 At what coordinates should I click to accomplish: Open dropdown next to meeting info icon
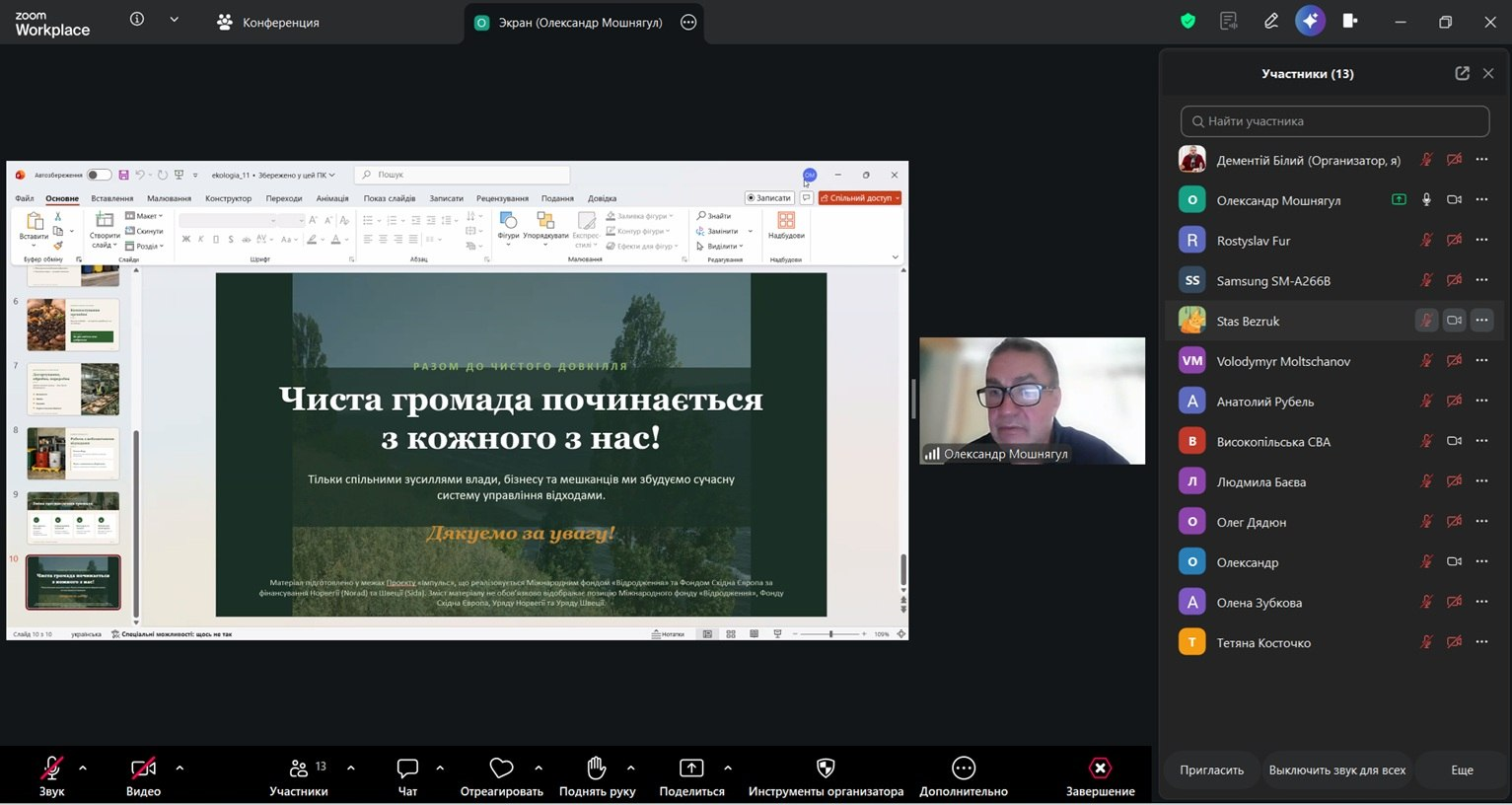pyautogui.click(x=174, y=20)
